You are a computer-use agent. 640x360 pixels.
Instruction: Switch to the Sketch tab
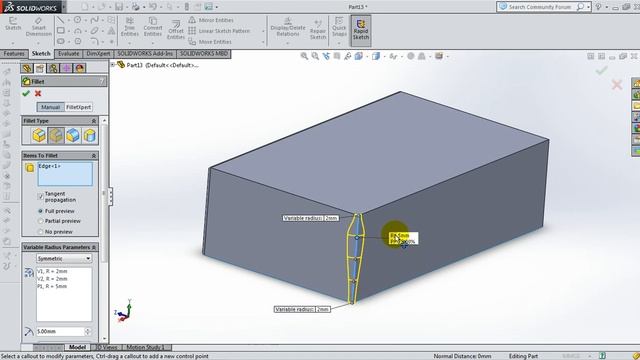pyautogui.click(x=41, y=54)
